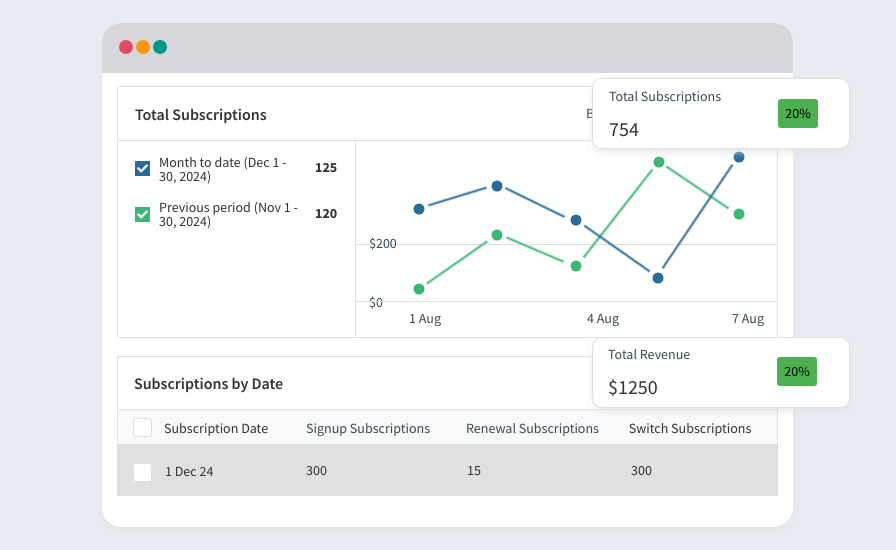Image resolution: width=896 pixels, height=550 pixels.
Task: Click the first green data point at 1 Aug
Action: (419, 289)
